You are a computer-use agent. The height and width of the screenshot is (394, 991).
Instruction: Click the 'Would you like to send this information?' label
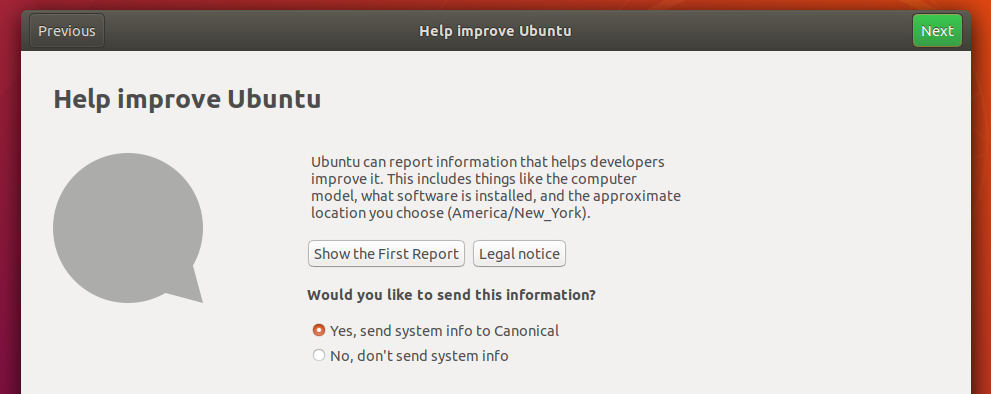(x=451, y=295)
